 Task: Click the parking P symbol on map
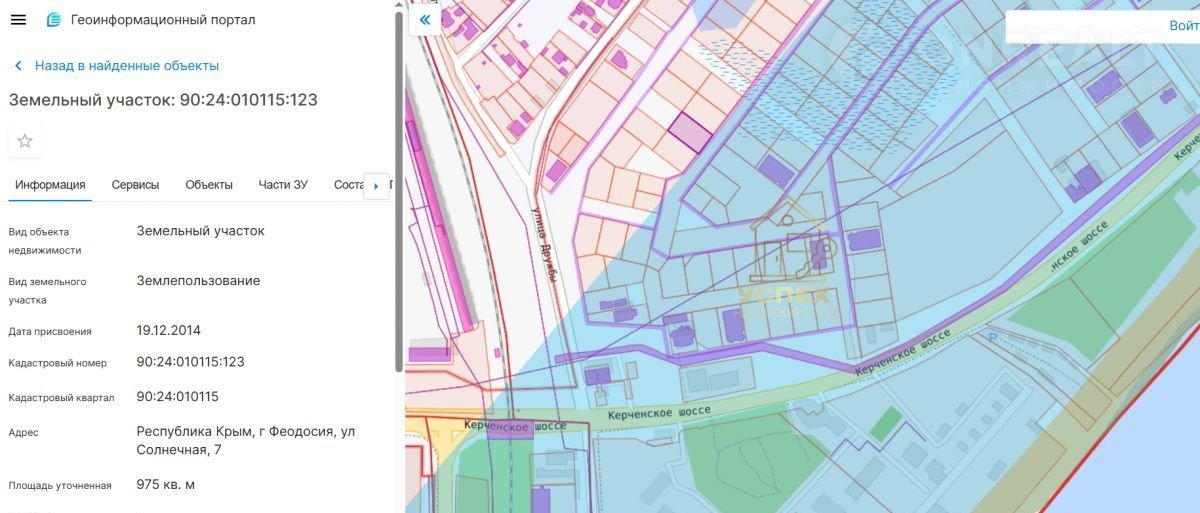[991, 338]
